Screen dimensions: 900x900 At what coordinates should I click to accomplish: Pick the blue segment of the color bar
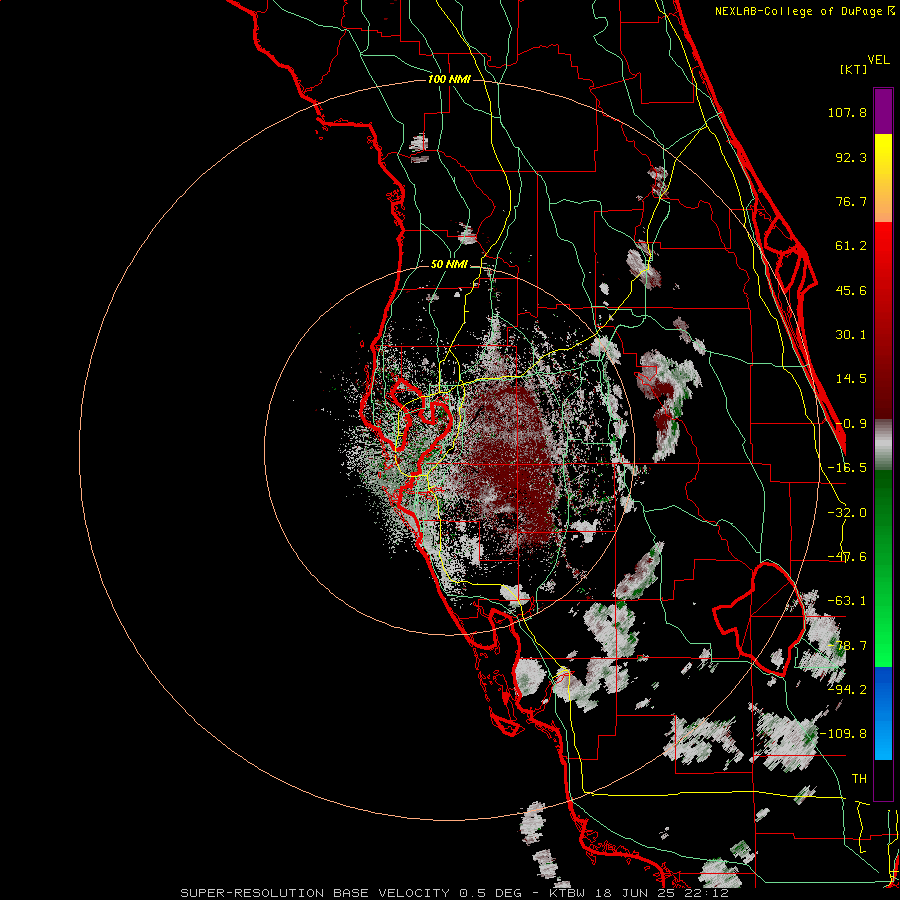(x=883, y=713)
